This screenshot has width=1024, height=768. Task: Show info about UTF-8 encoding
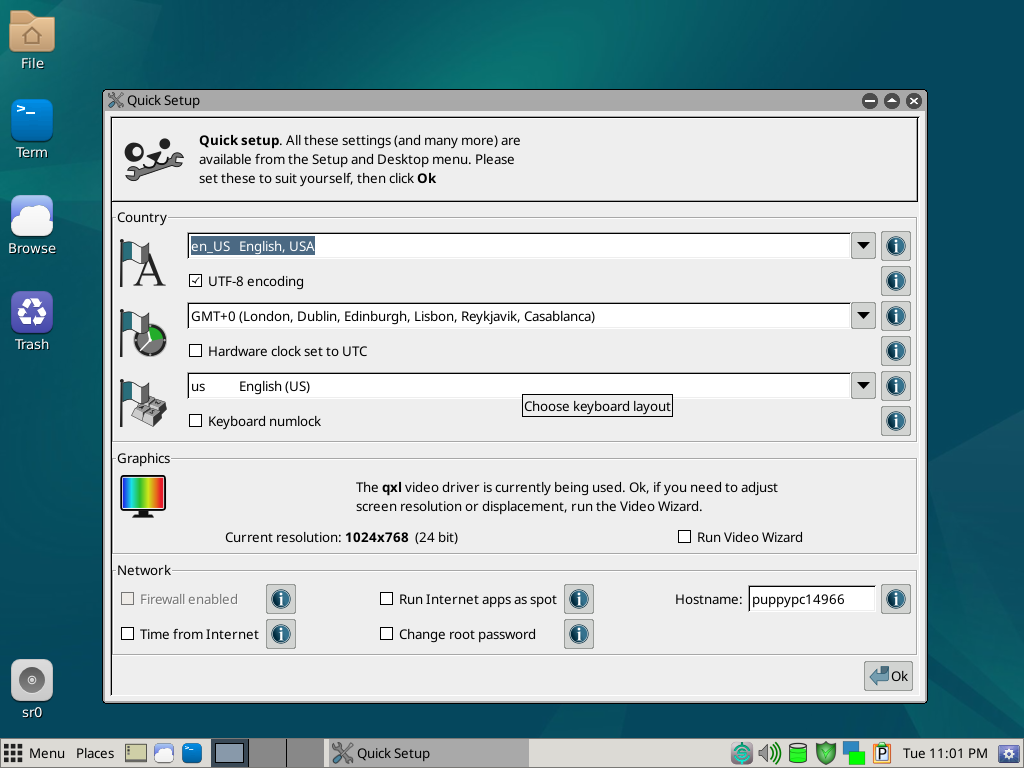pos(895,281)
